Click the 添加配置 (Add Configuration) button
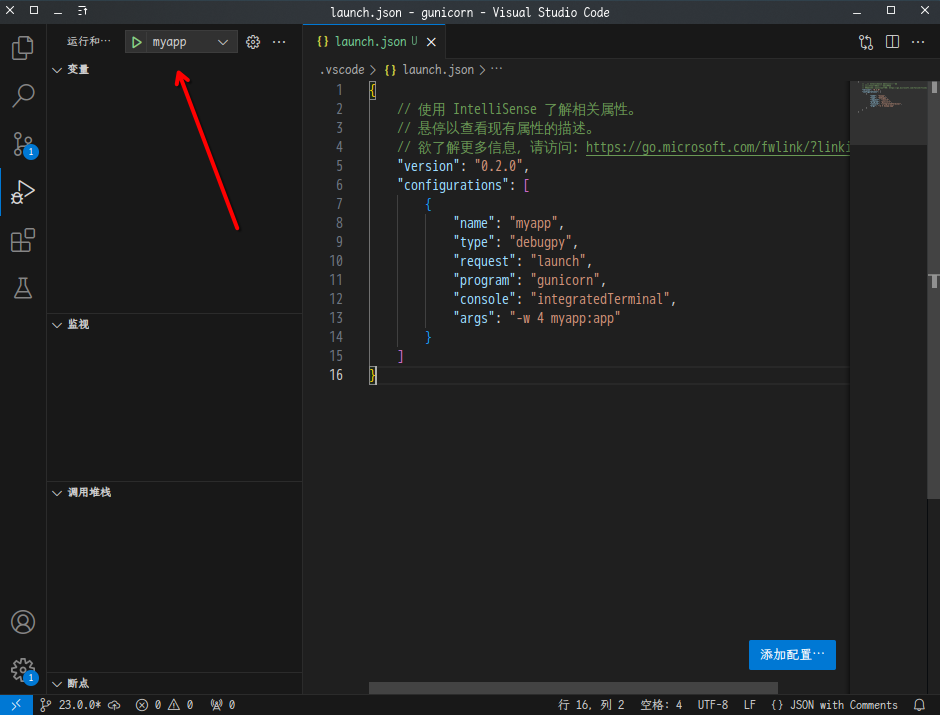Screen dimensions: 940x715 (792, 655)
